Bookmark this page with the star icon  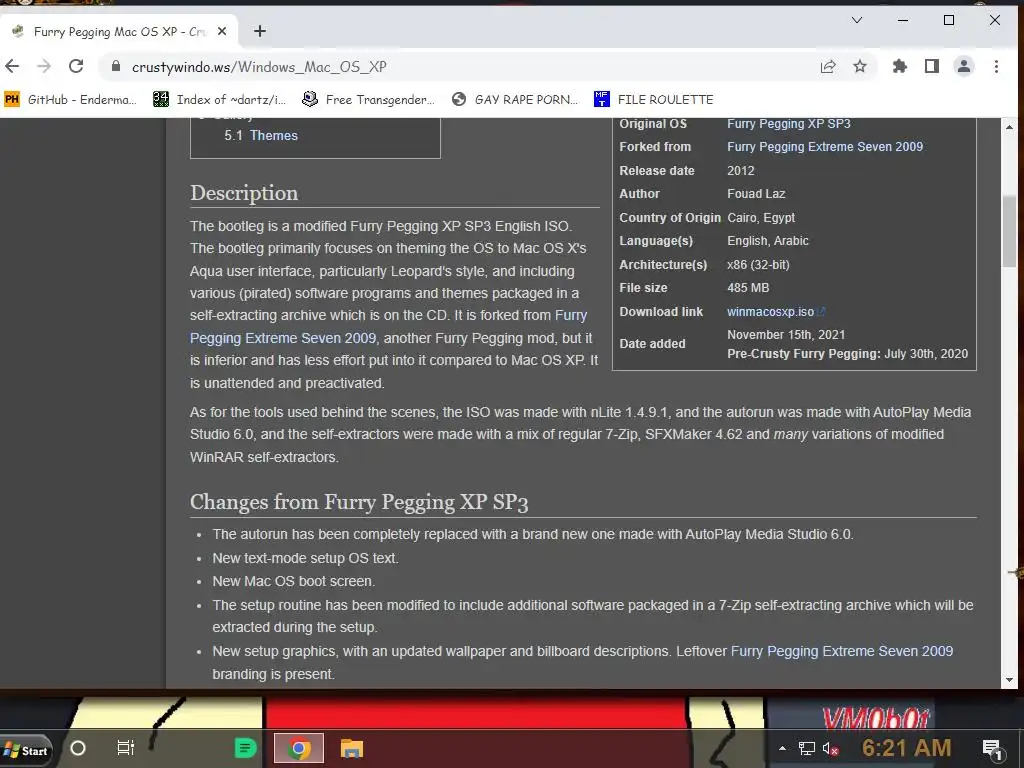(860, 66)
